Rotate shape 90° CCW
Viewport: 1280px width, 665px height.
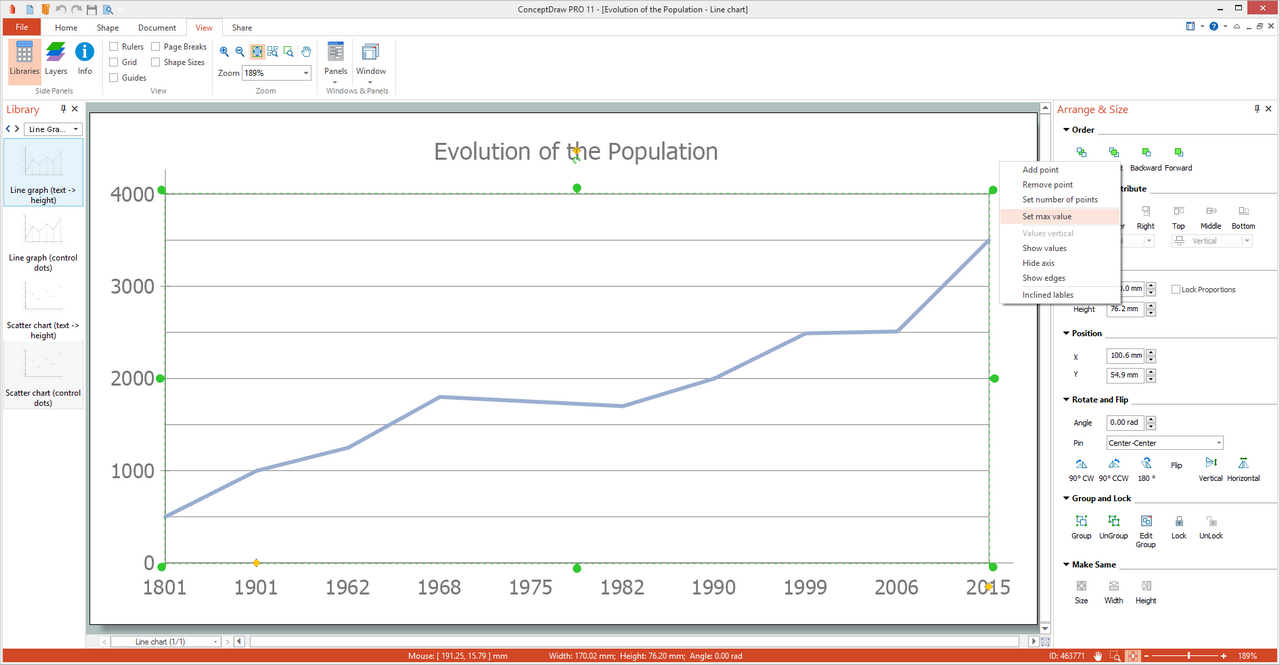tap(1113, 469)
